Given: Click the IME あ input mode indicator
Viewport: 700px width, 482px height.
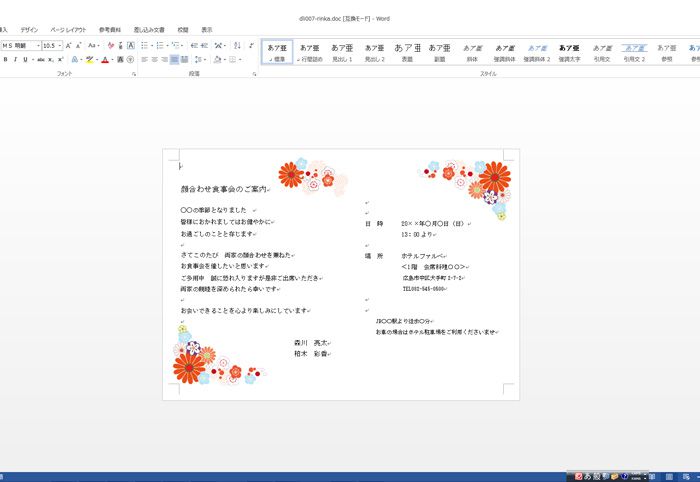Looking at the screenshot, I should (586, 475).
